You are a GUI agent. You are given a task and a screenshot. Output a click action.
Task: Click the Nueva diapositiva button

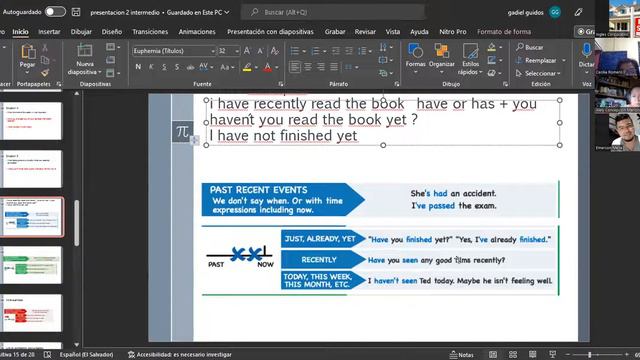(x=84, y=59)
